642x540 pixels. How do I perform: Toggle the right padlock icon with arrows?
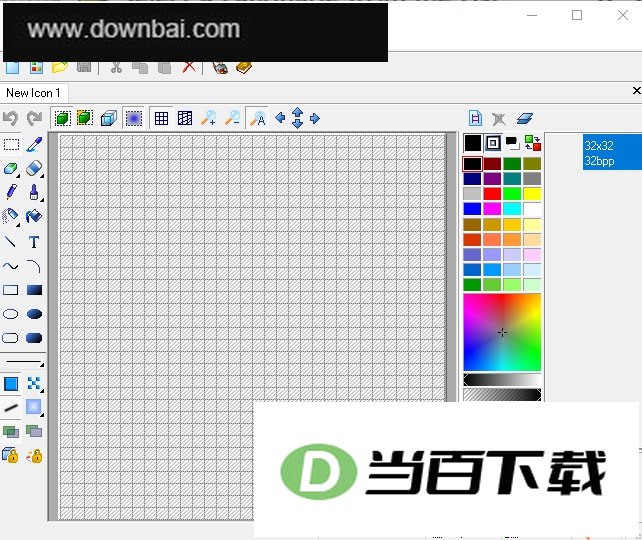[x=34, y=455]
